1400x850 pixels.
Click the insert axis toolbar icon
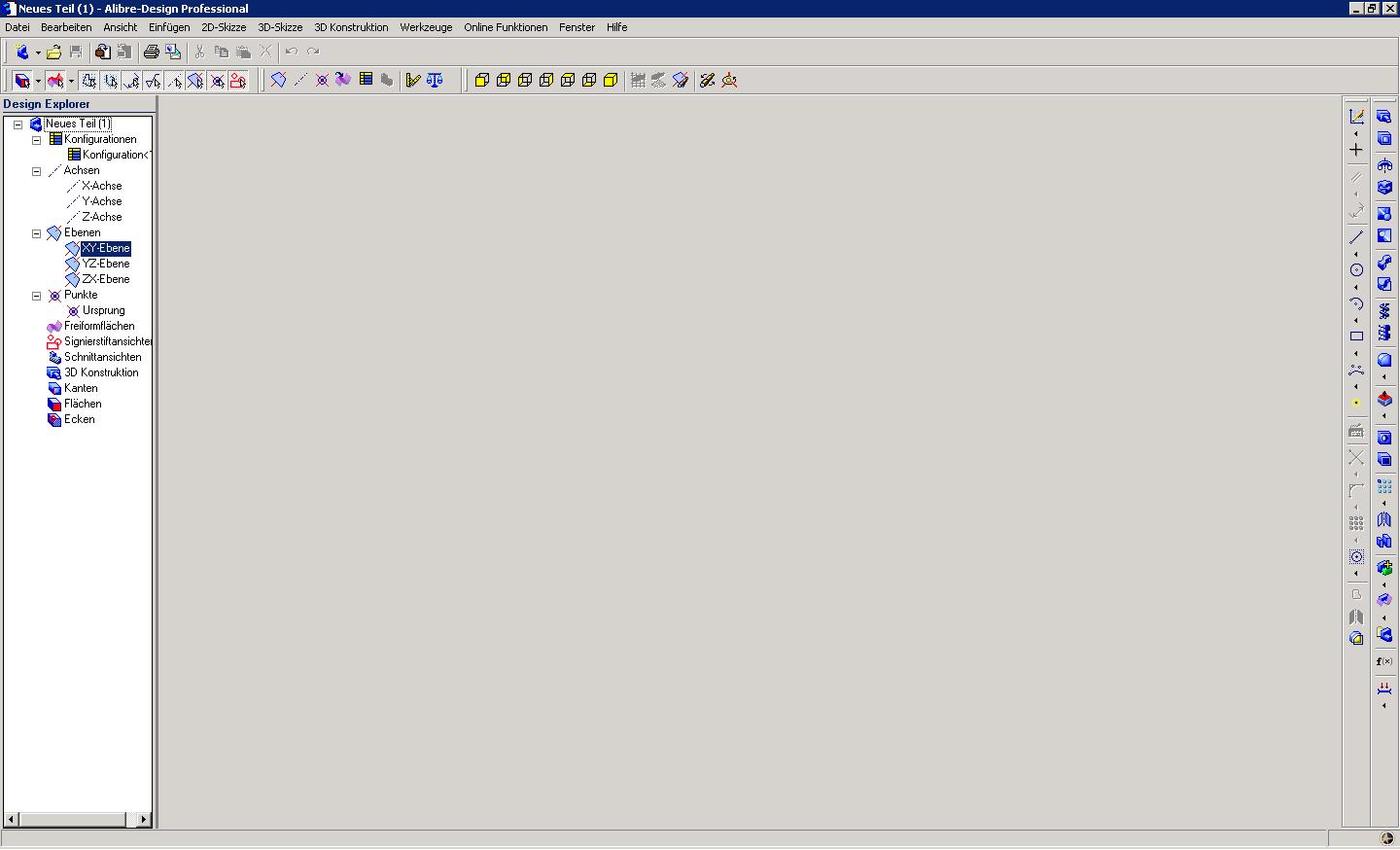pyautogui.click(x=300, y=81)
